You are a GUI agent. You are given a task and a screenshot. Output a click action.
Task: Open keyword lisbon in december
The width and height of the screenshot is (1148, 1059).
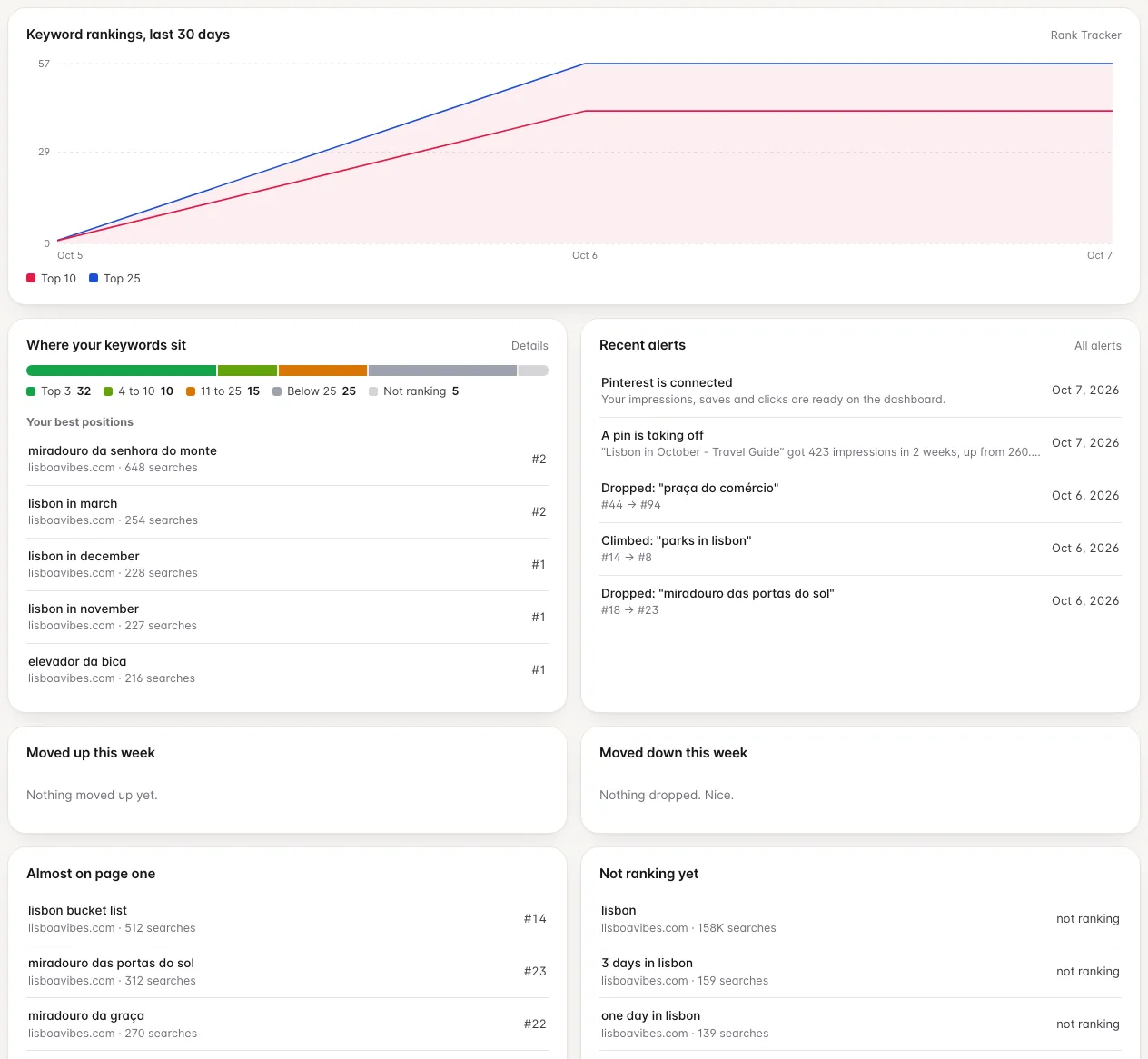tap(287, 564)
